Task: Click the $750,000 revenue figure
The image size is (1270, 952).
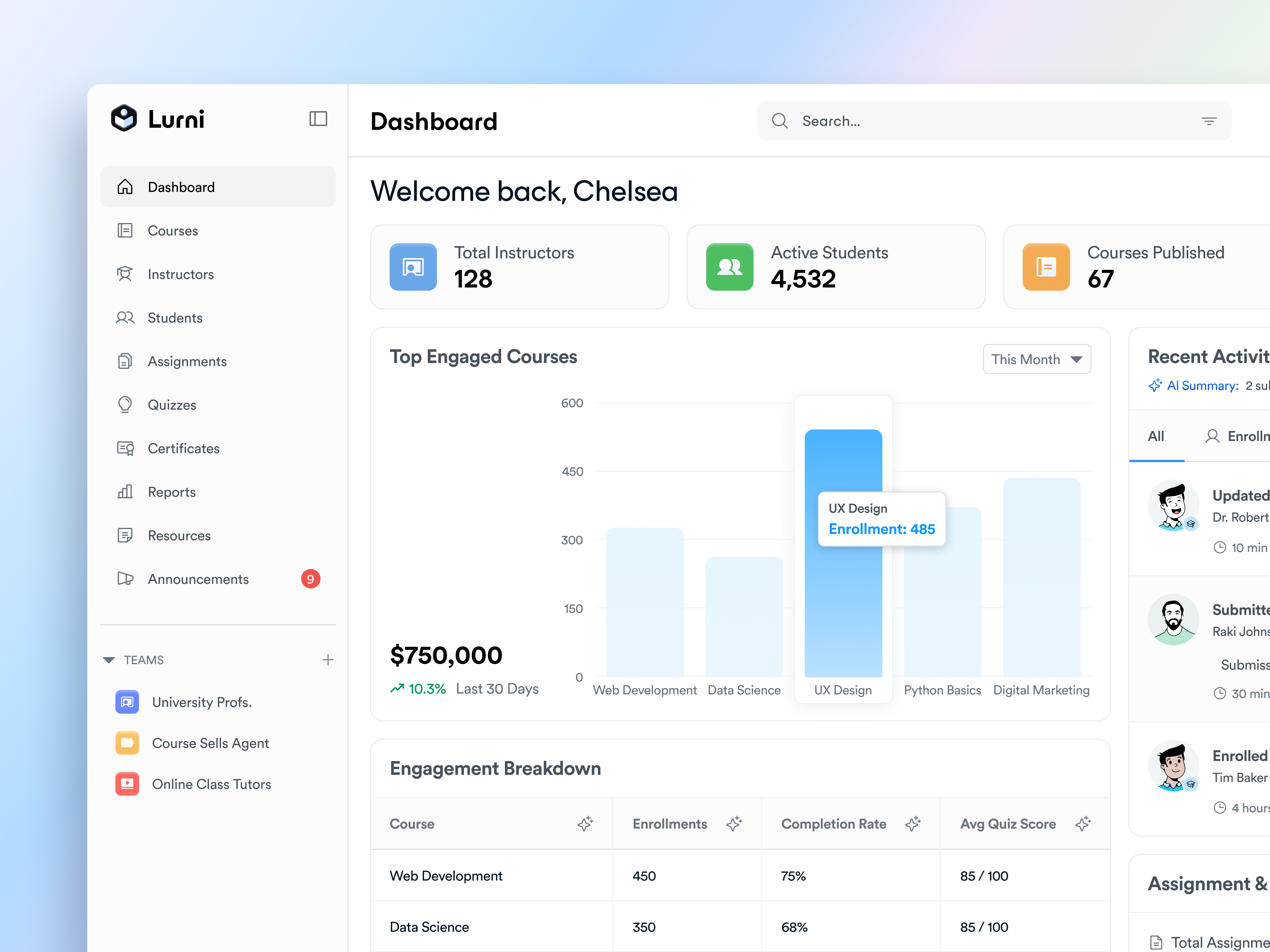Action: tap(446, 655)
